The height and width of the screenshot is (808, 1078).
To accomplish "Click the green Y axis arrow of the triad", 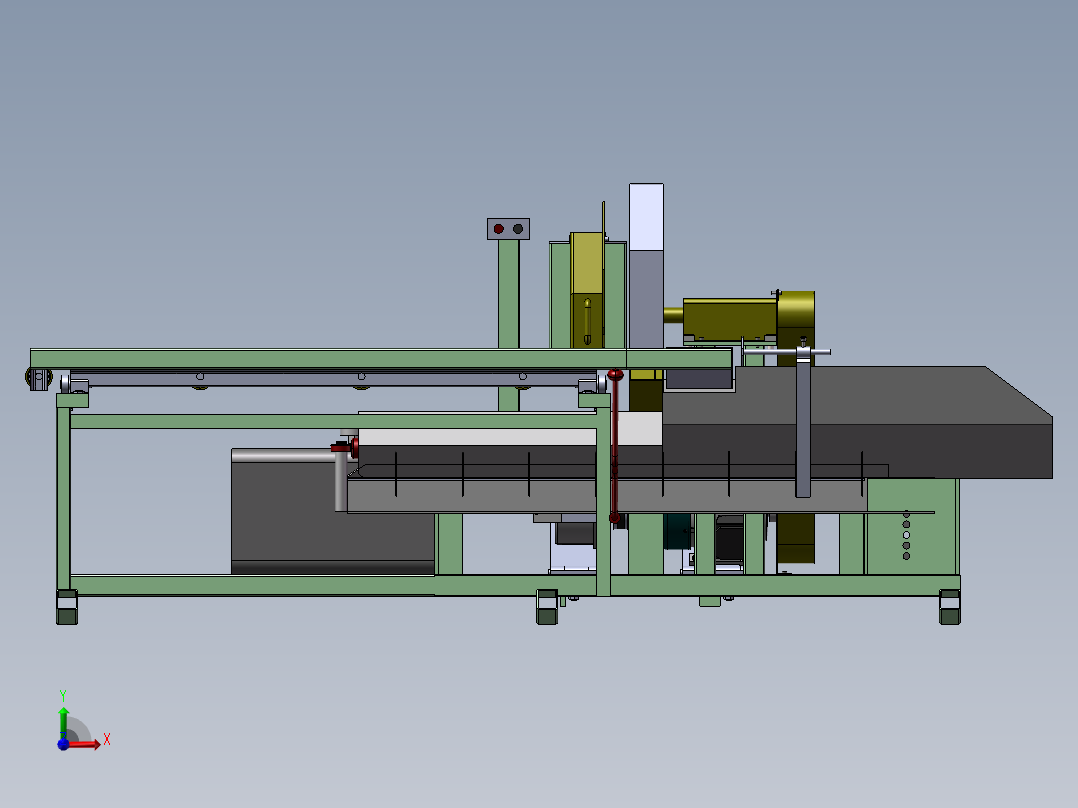I will click(63, 722).
